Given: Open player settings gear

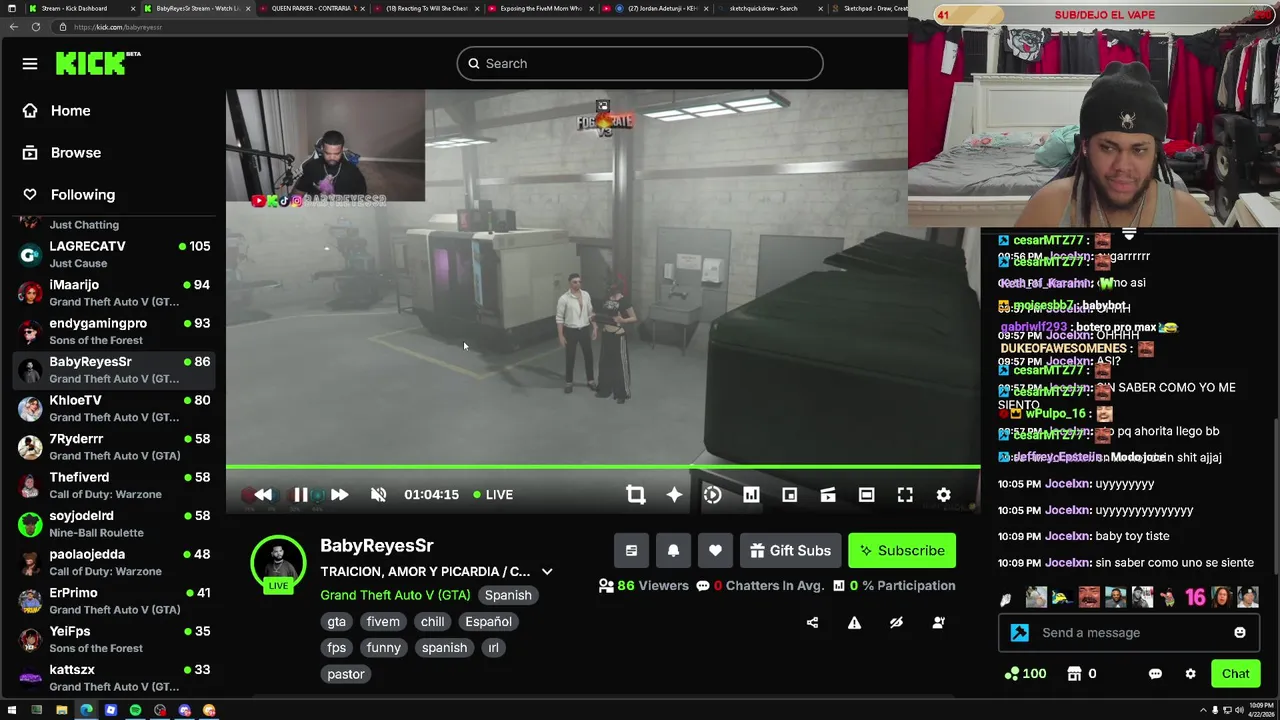Looking at the screenshot, I should click(x=943, y=495).
